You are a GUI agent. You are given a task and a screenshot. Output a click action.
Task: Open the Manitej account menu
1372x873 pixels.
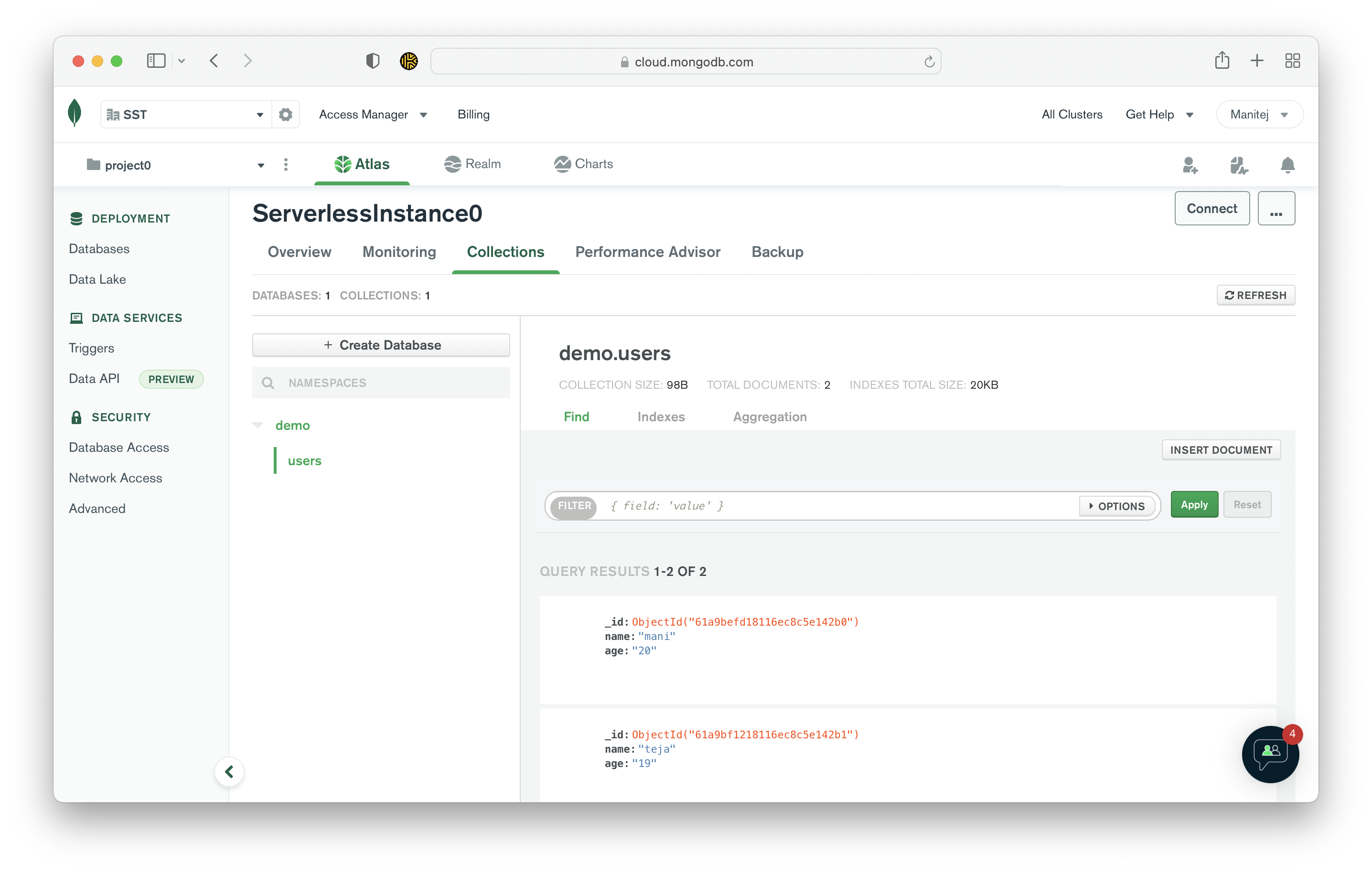tap(1259, 114)
